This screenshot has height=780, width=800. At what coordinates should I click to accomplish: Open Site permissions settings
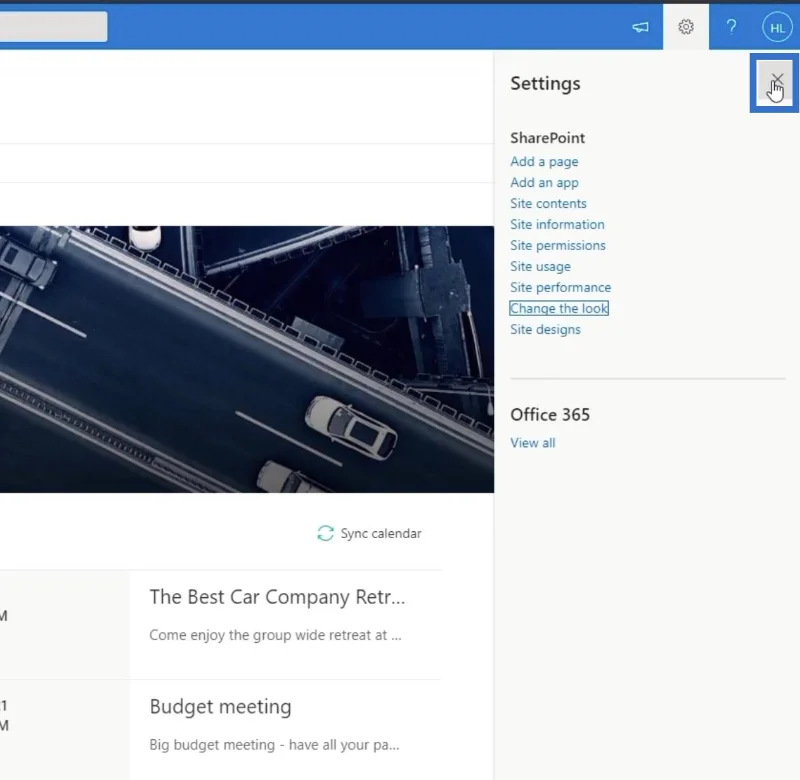click(x=558, y=245)
